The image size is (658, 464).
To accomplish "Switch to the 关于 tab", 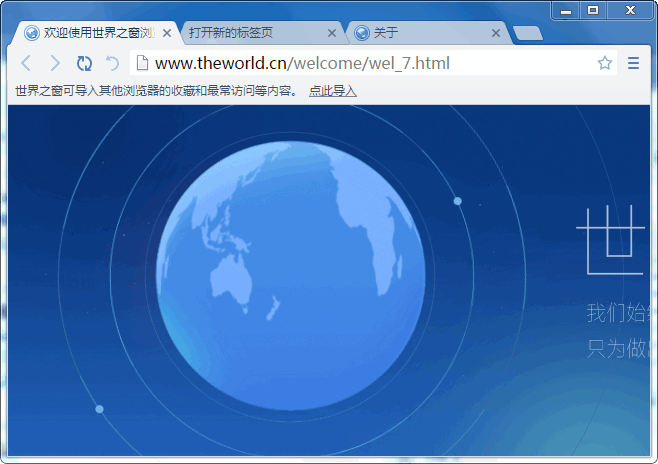I will coord(428,33).
